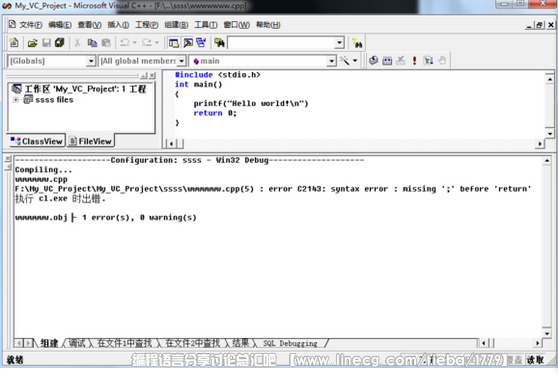This screenshot has height=377, width=558.
Task: Click the Cut scissors icon
Action: (x=77, y=43)
